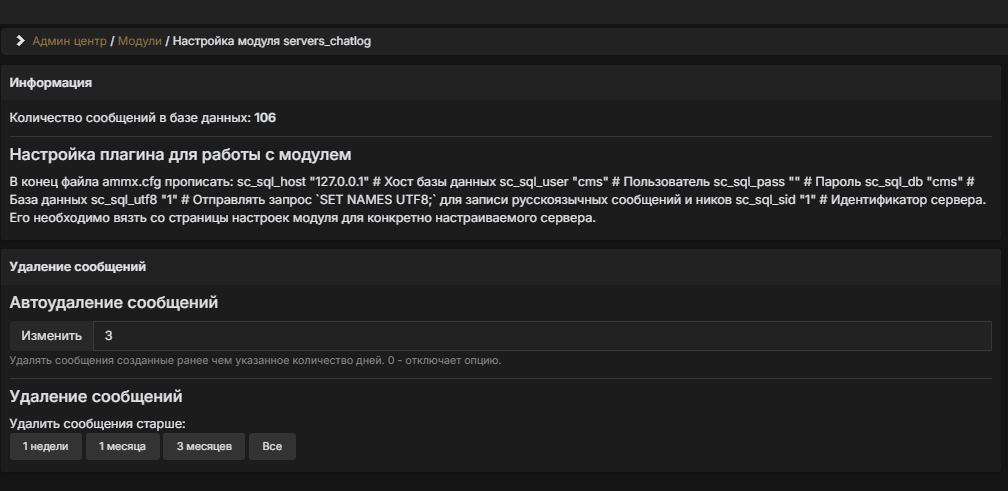Click the ammx.cfg configuration instructions paragraph
Image resolution: width=1008 pixels, height=491 pixels.
coord(498,200)
